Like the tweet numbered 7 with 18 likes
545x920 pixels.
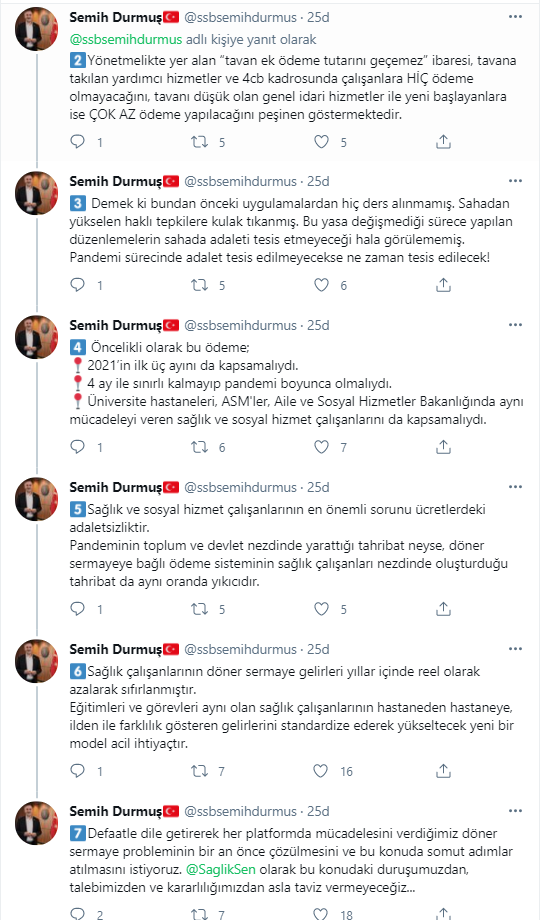(x=321, y=914)
